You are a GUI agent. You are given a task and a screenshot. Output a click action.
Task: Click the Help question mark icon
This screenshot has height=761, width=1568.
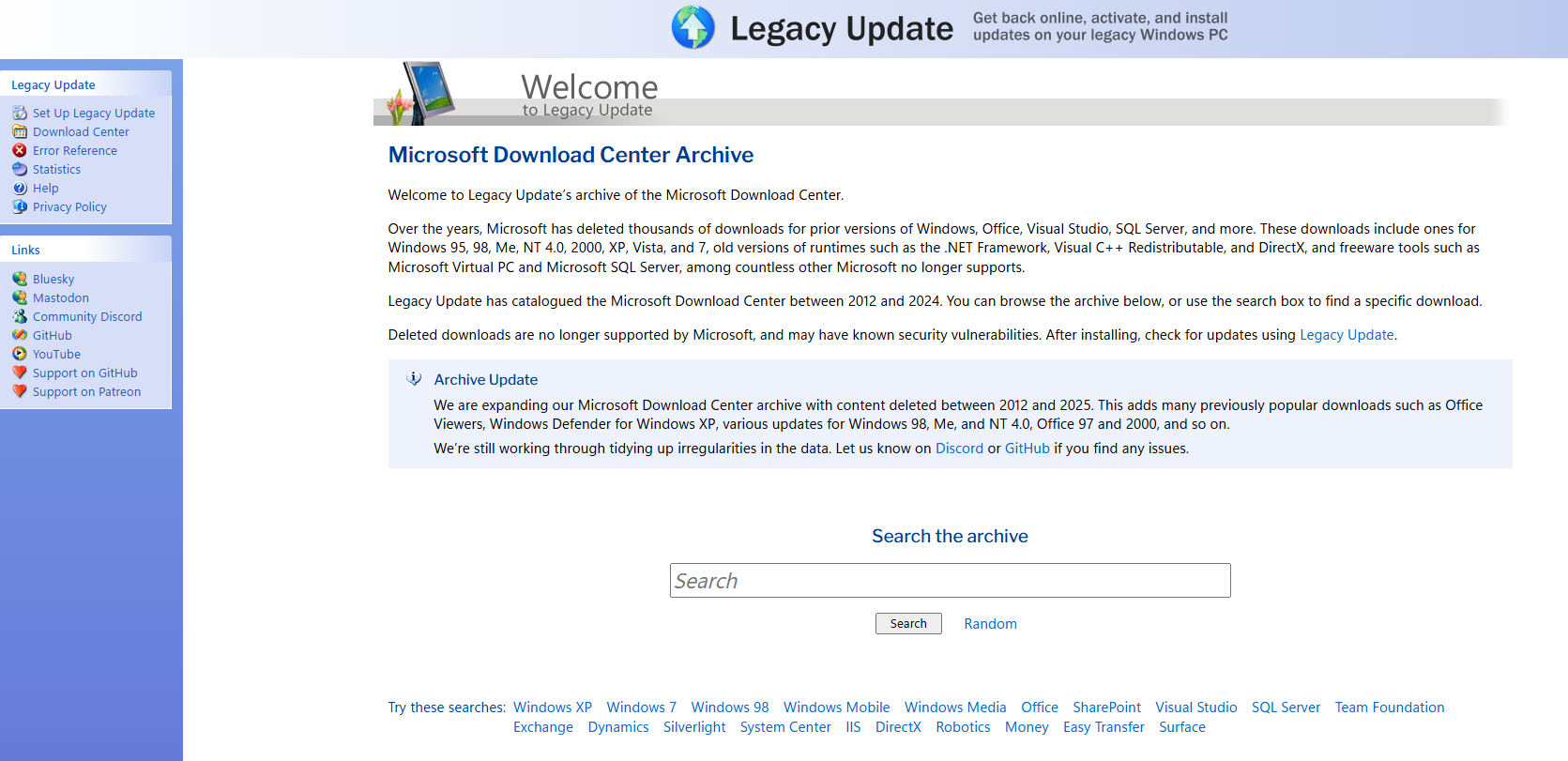coord(20,188)
